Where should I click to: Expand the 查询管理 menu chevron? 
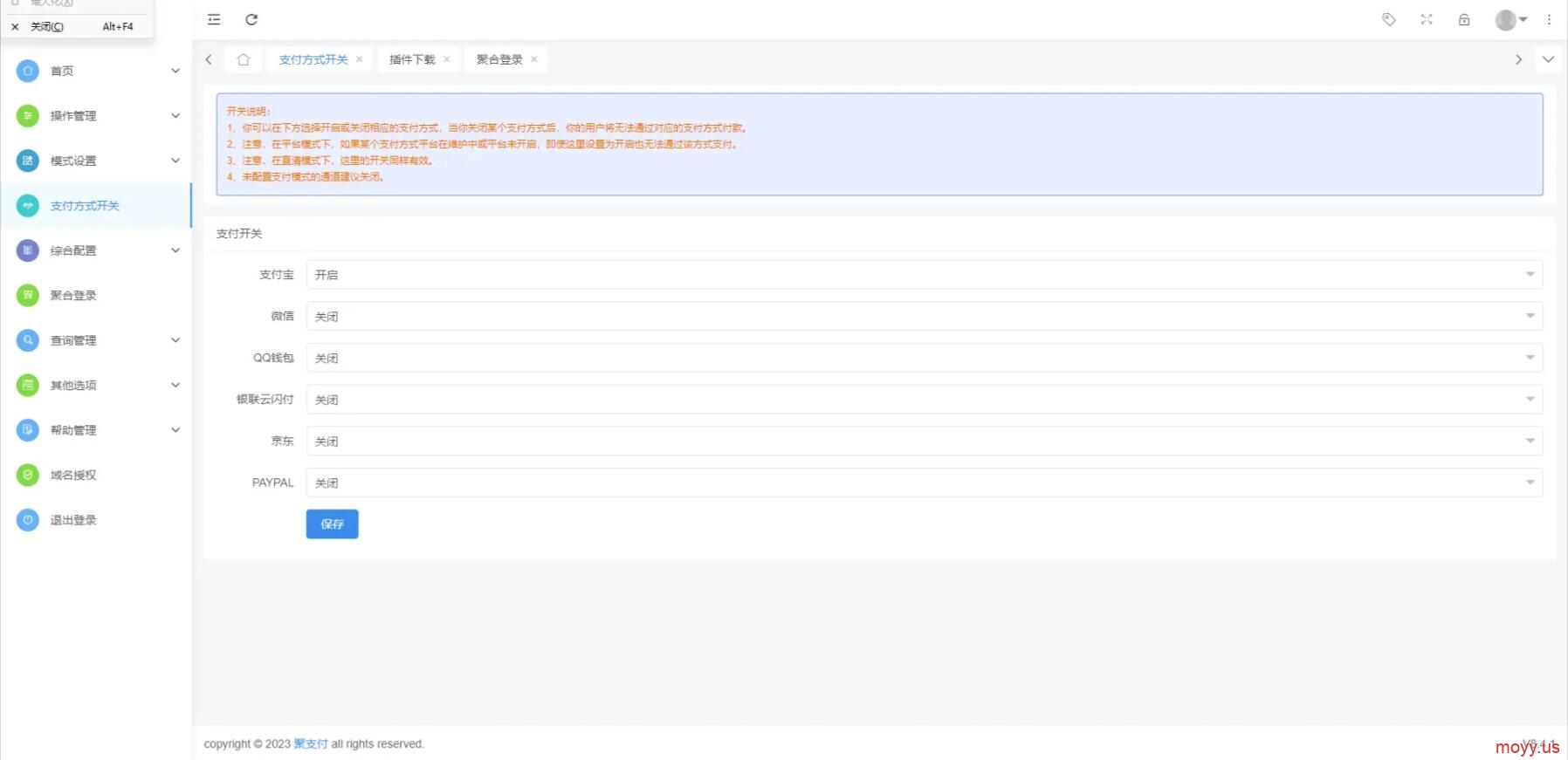pos(175,340)
